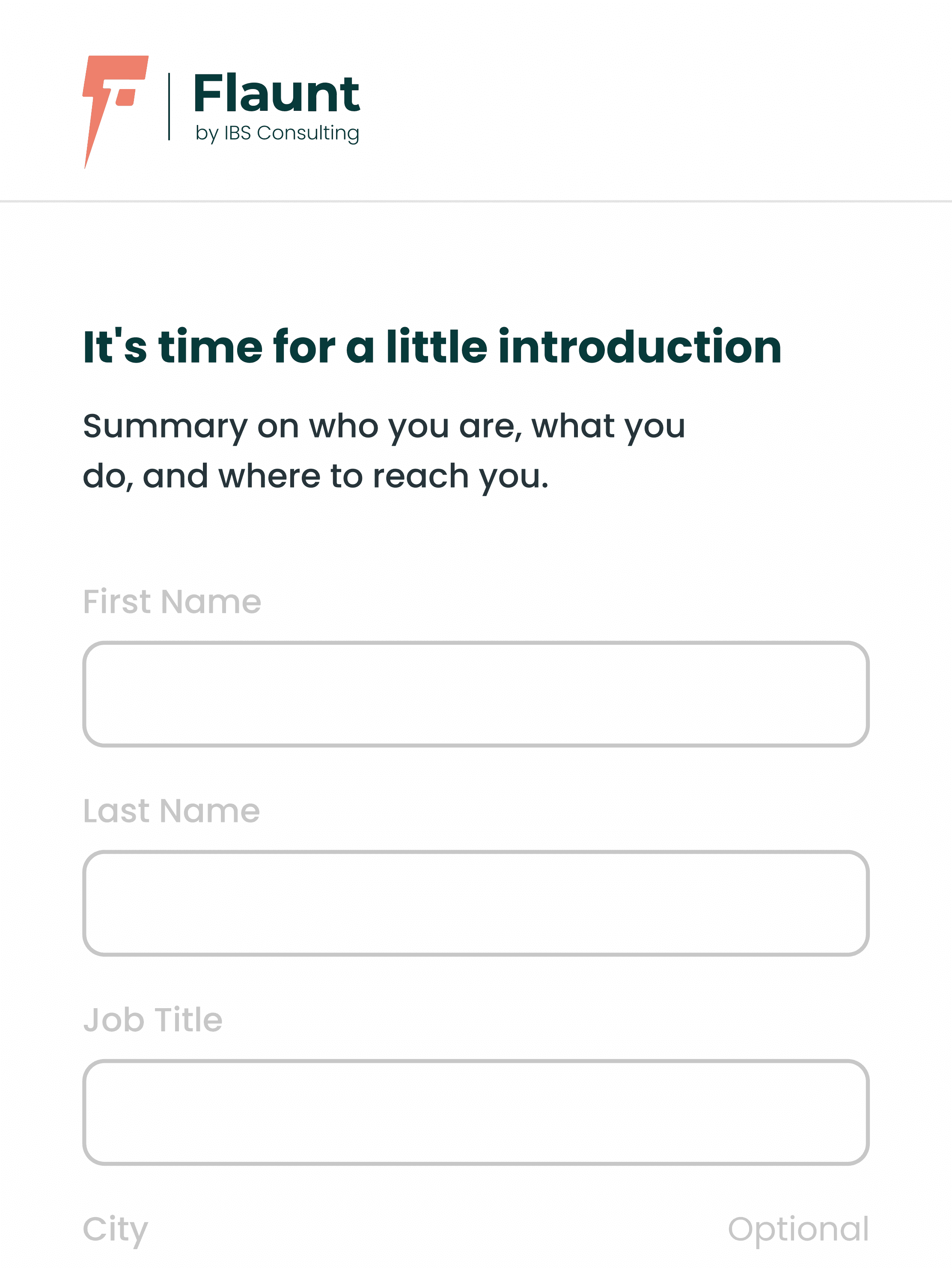952x1268 pixels.
Task: Click the orange lightning-bolt F logo icon
Action: coord(115,112)
